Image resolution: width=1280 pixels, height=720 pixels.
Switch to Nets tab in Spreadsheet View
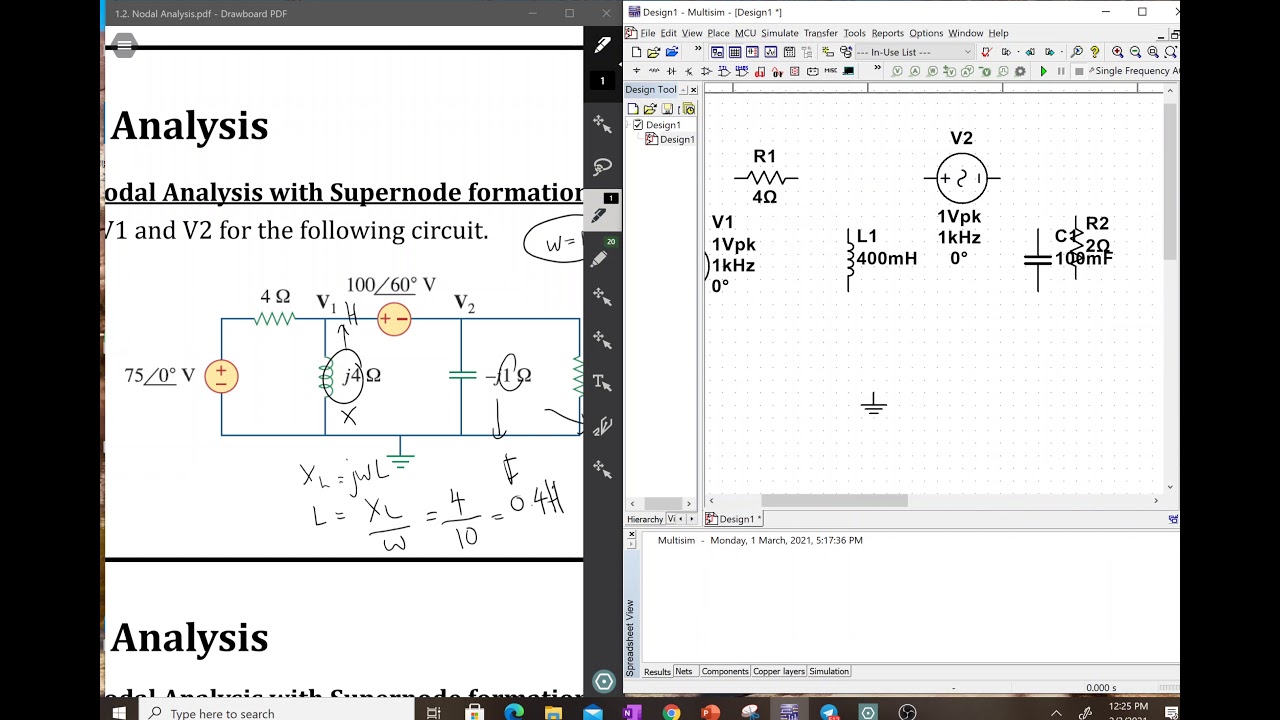coord(683,671)
